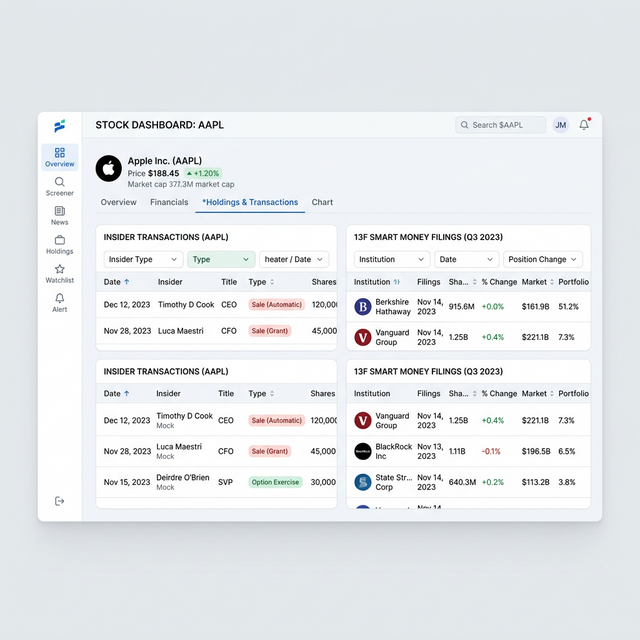This screenshot has height=640, width=640.
Task: Click Portfolio header in bottom filings table
Action: click(573, 393)
